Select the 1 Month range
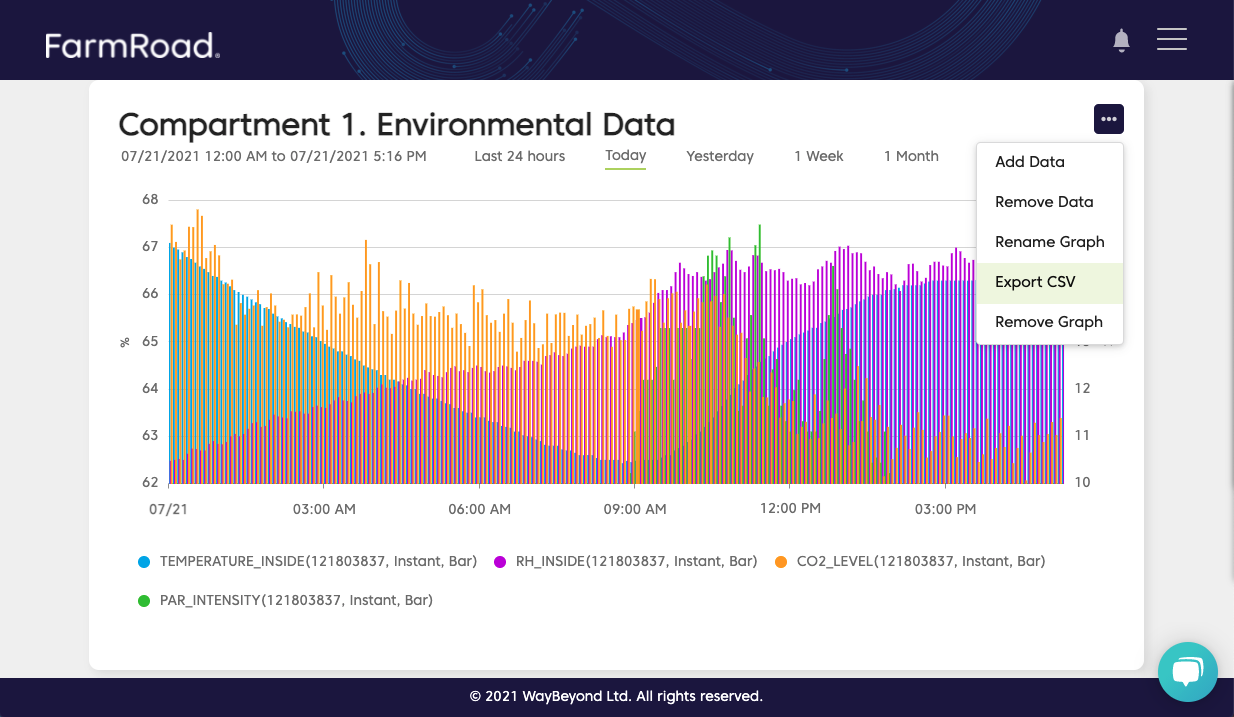 (911, 156)
